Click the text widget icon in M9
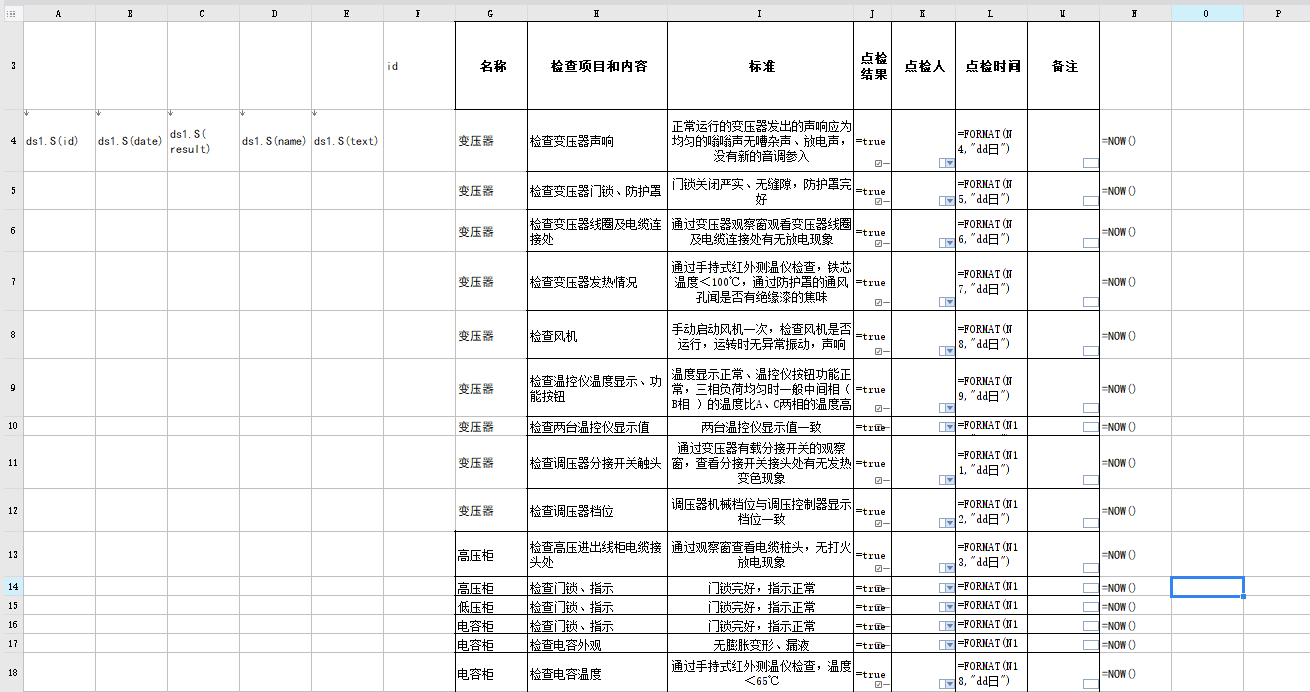This screenshot has height=692, width=1310. (1090, 408)
